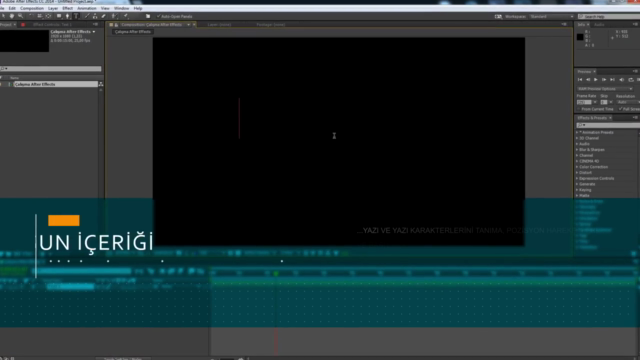This screenshot has width=640, height=360.
Task: Expand 3D Channel effects category
Action: [x=577, y=138]
